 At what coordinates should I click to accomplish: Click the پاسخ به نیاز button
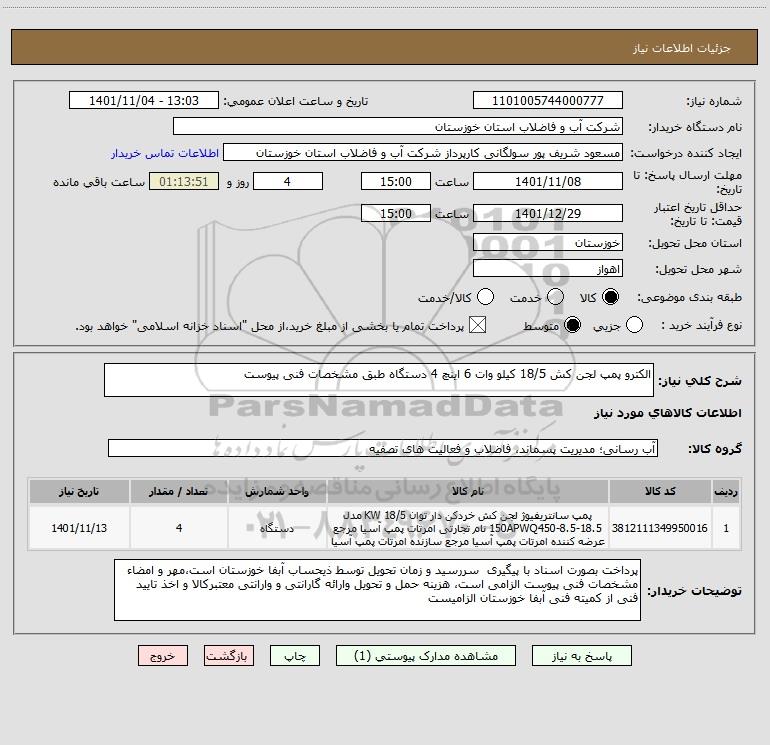[581, 656]
